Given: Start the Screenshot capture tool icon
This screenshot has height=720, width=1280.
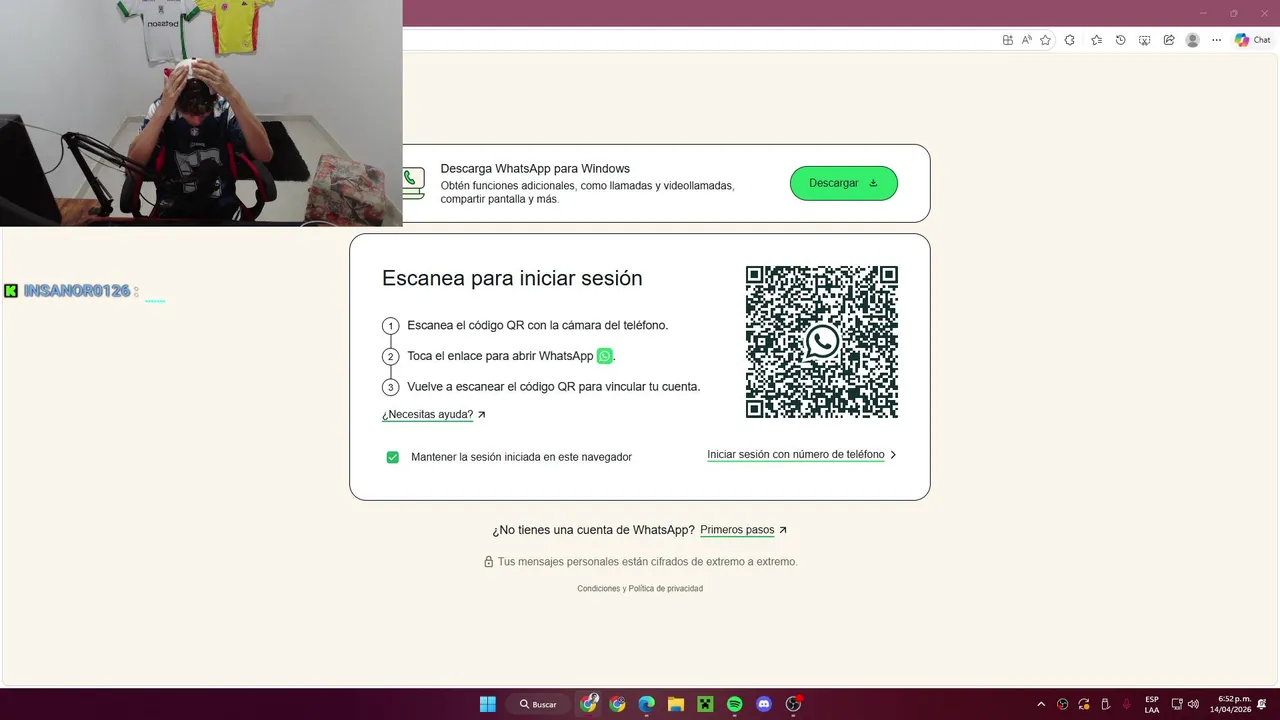Looking at the screenshot, I should click(1145, 40).
